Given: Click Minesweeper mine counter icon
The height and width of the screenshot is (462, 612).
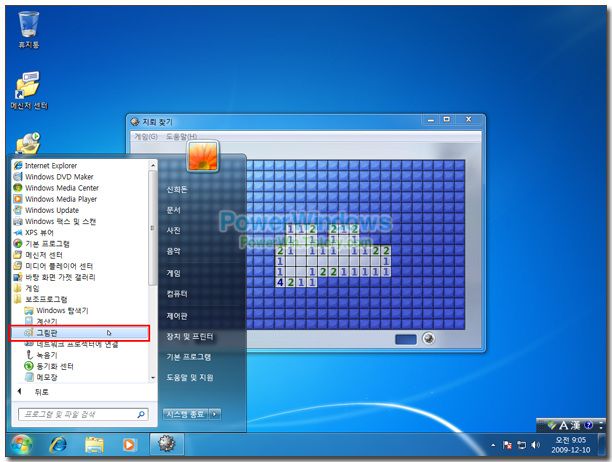Looking at the screenshot, I should 429,338.
